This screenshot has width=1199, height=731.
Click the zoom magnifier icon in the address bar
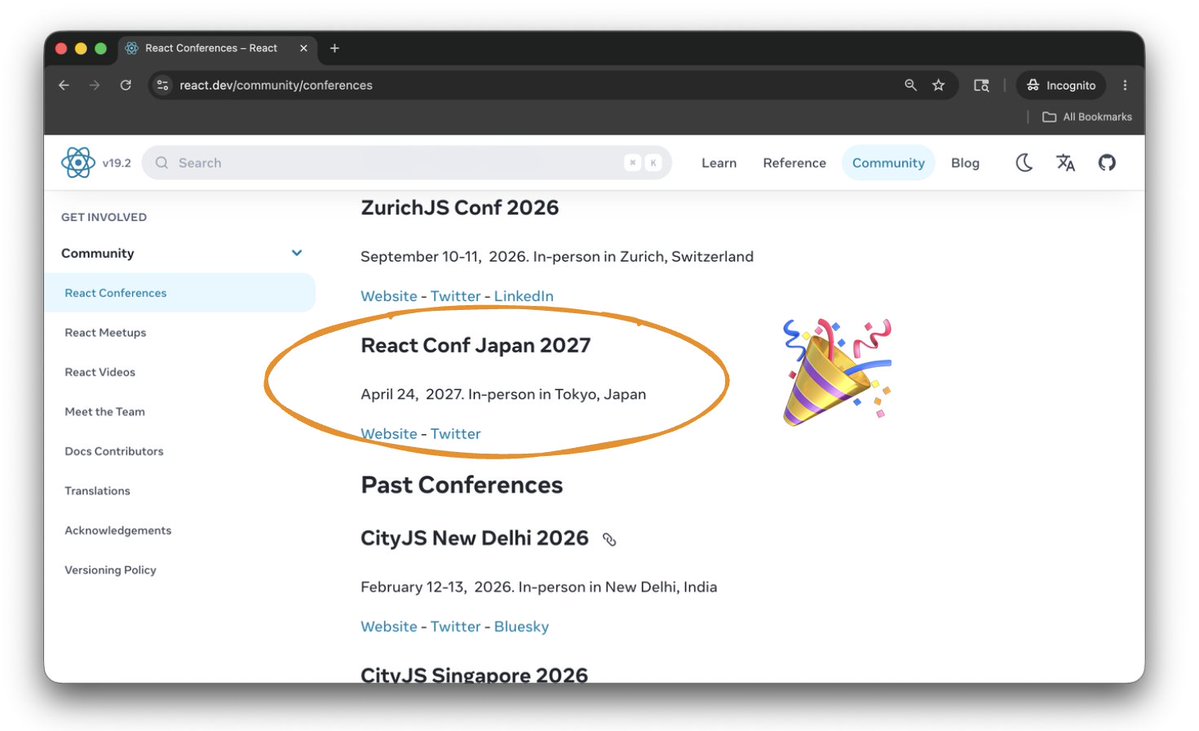pos(910,85)
